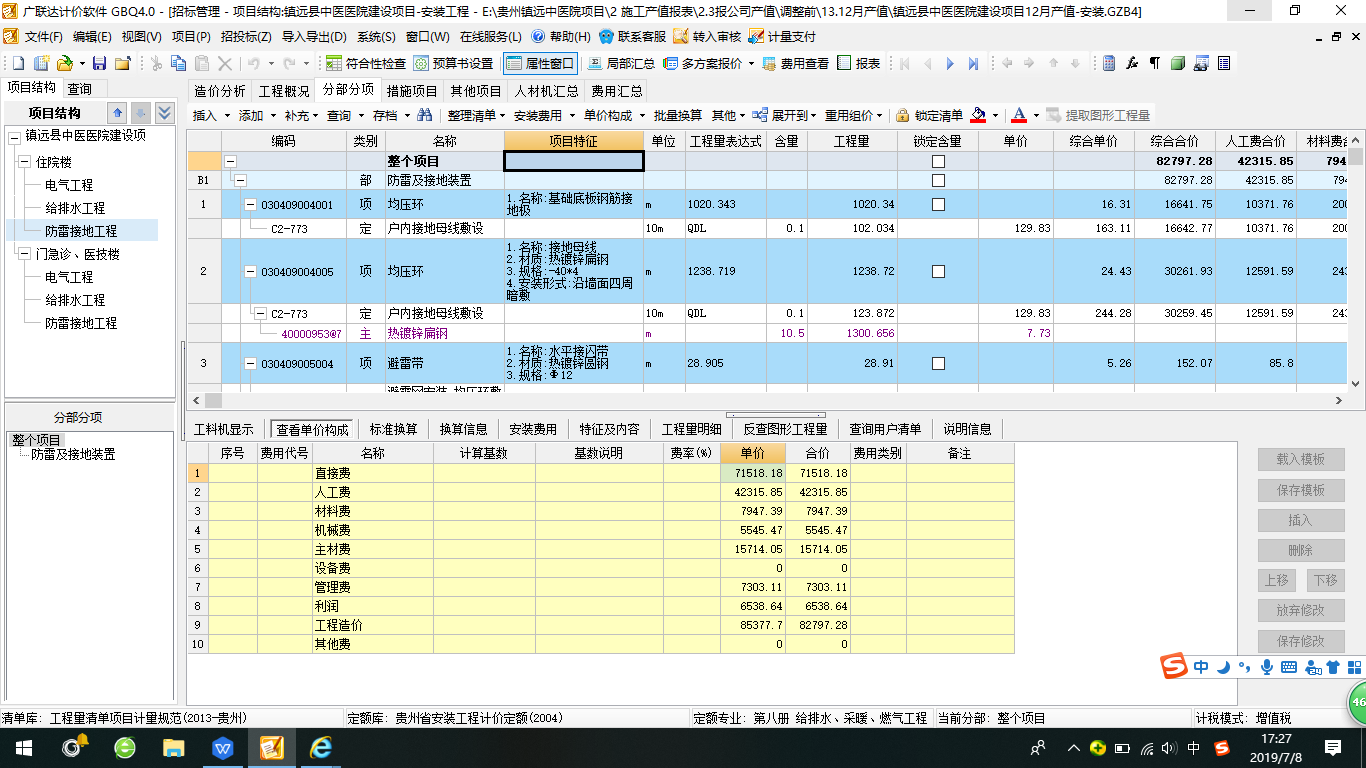Screen dimensions: 1366x768
Task: Open the 展开到 dropdown
Action: coord(786,115)
